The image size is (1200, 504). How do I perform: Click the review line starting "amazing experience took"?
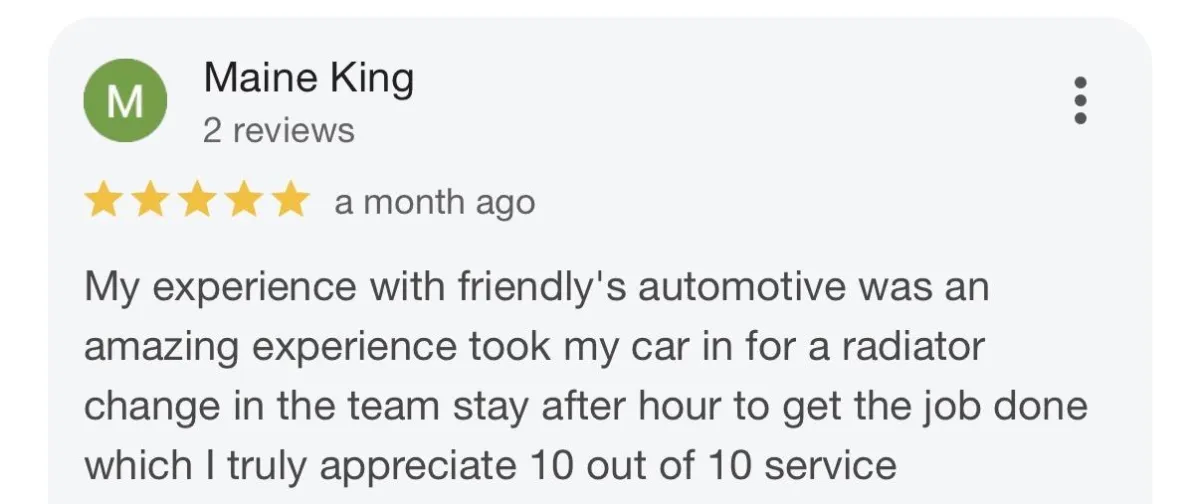point(534,348)
